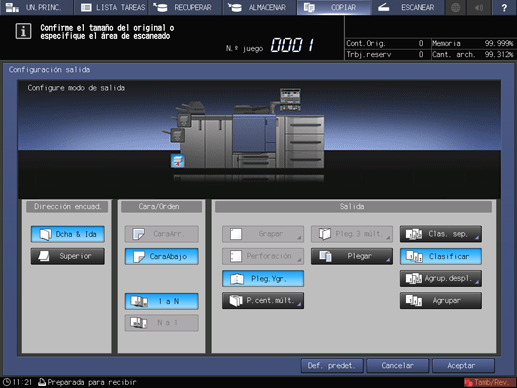
Task: Switch to the ESCANEAR tab
Action: coord(407,7)
